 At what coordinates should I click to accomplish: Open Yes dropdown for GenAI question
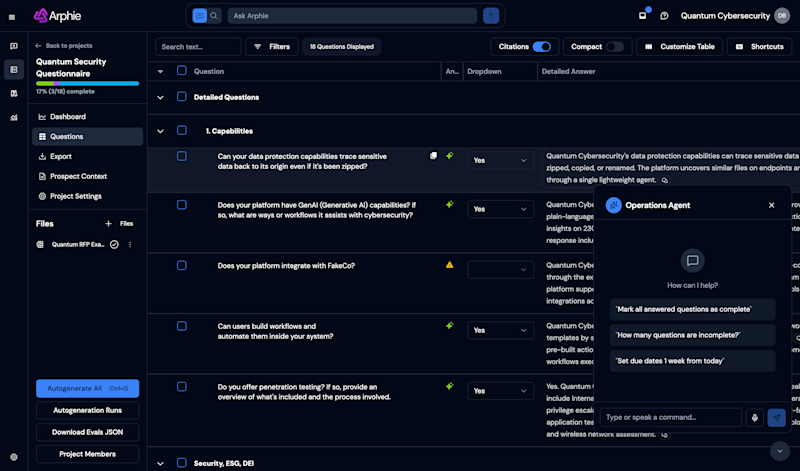click(500, 209)
